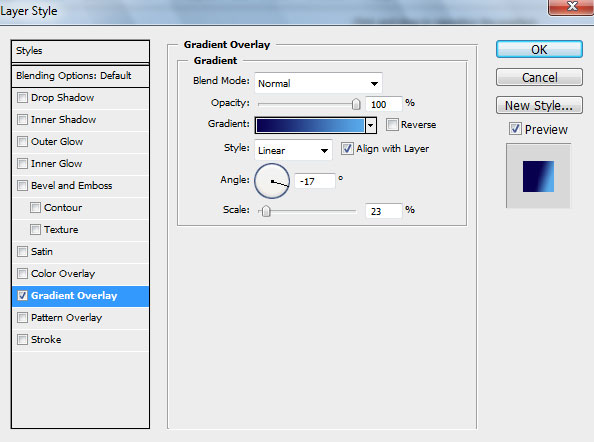
Task: Click the layer style preview thumbnail
Action: tap(538, 176)
